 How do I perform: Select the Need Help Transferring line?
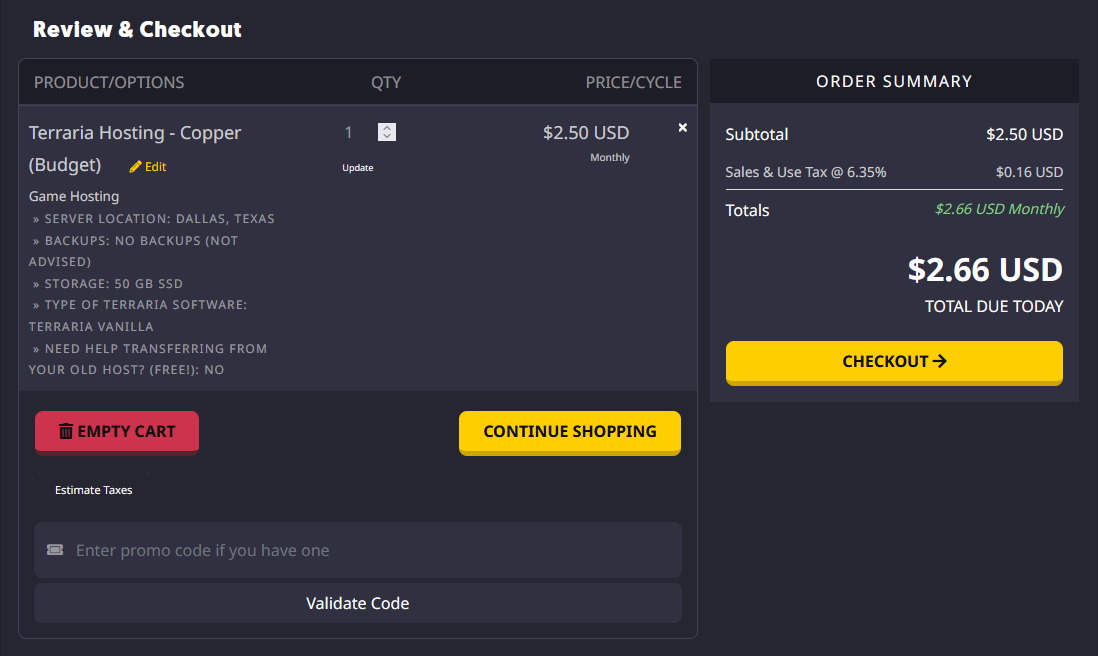(x=148, y=359)
